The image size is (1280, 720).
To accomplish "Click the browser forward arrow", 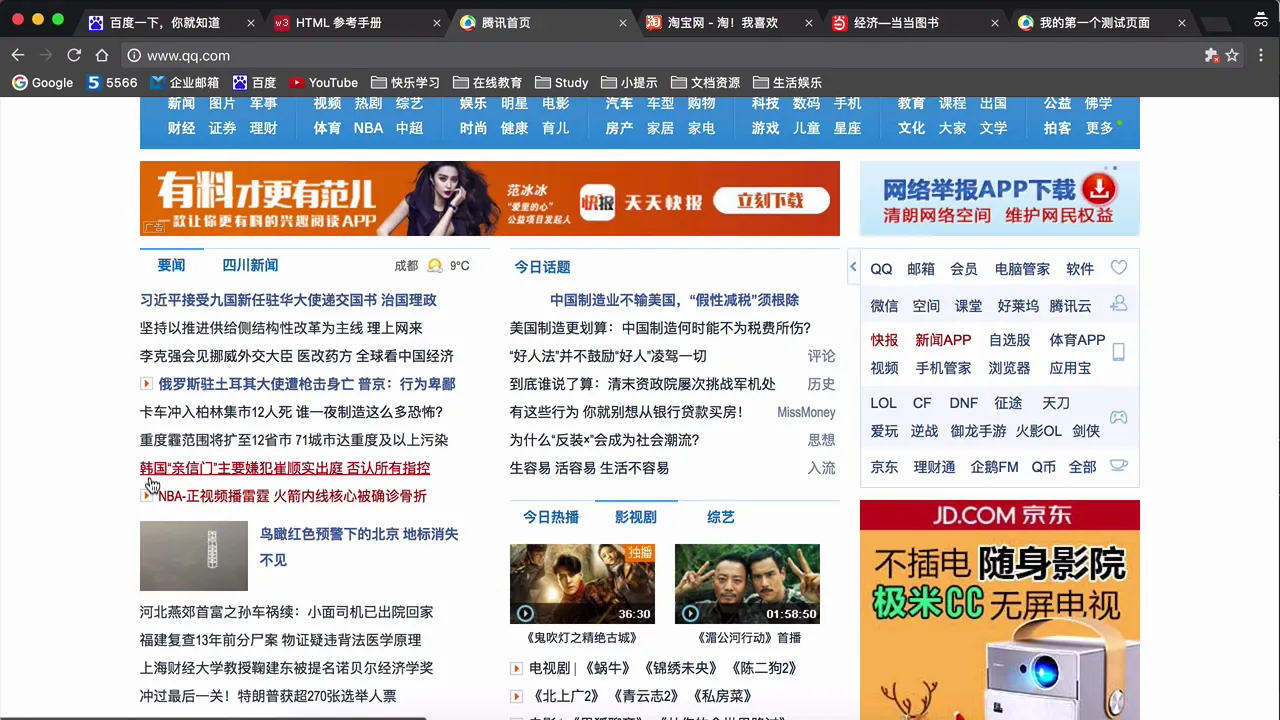I will (x=45, y=56).
